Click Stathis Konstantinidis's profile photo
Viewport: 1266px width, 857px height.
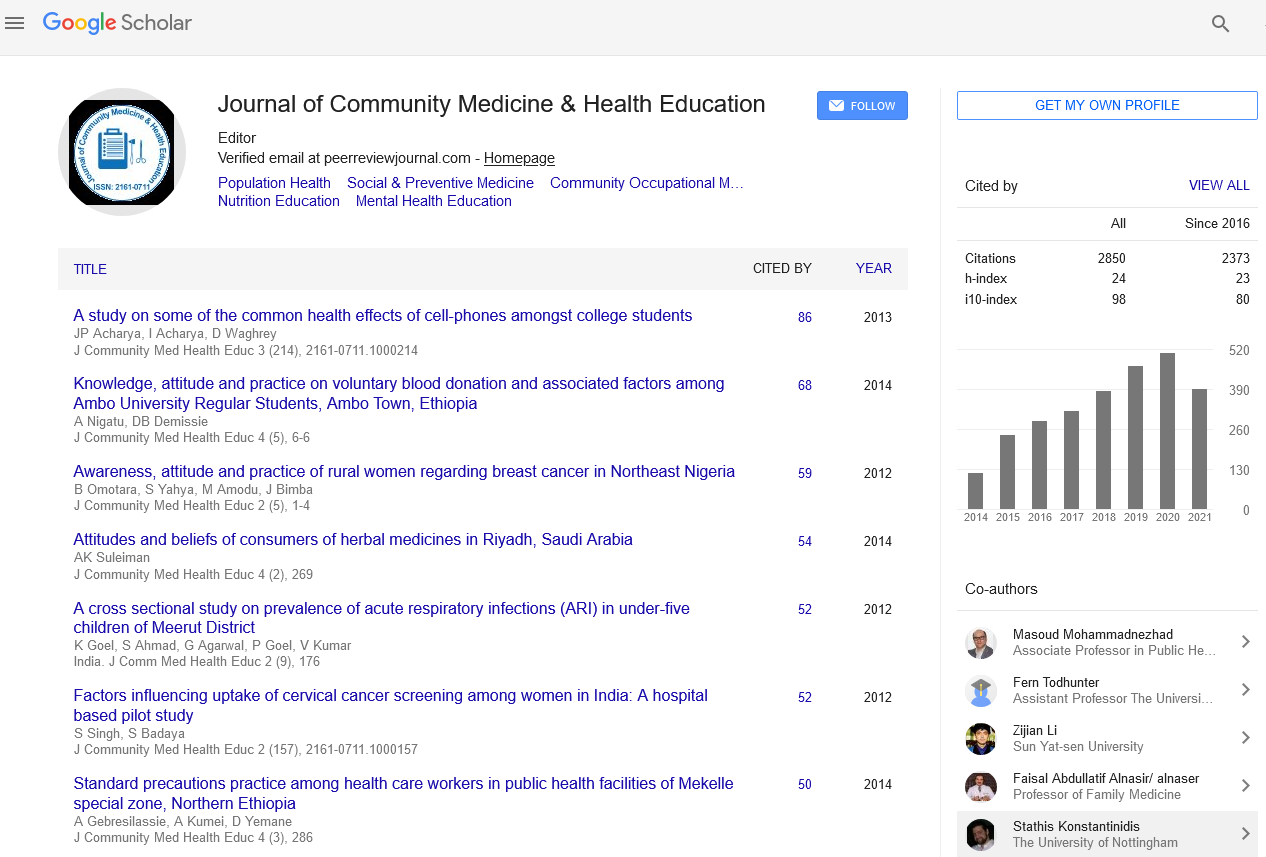pos(981,834)
